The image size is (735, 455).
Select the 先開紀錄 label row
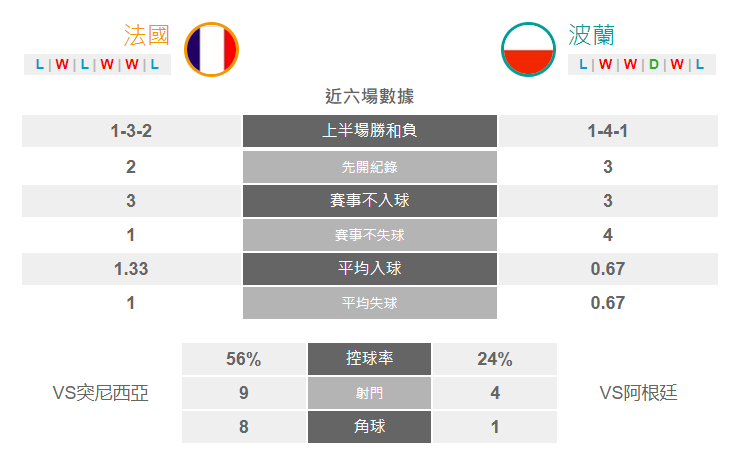tap(370, 167)
